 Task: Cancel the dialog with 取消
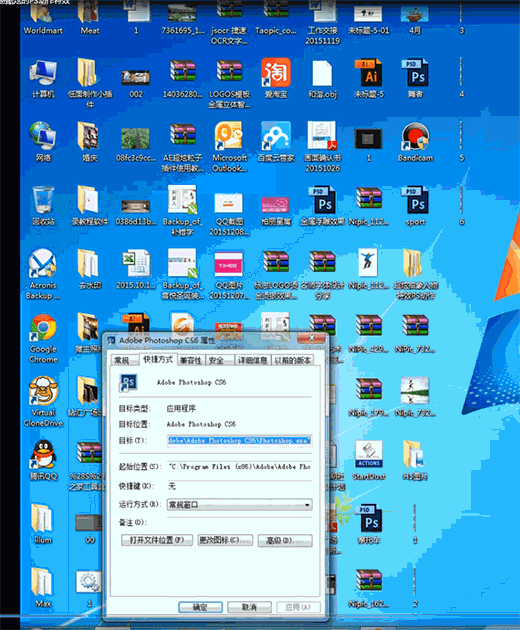[249, 607]
